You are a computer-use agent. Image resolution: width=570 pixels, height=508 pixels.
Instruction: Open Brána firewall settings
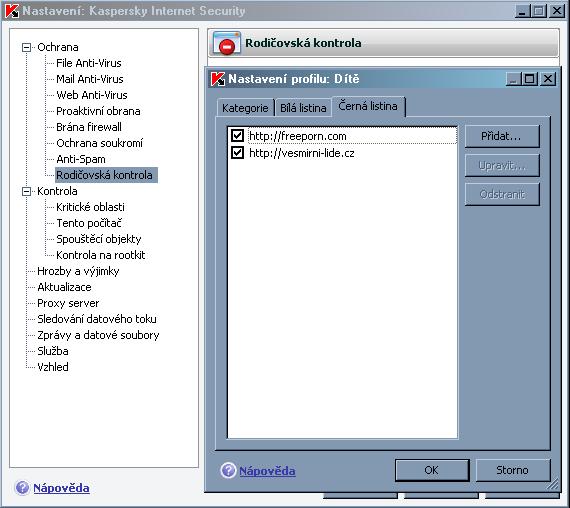click(89, 127)
